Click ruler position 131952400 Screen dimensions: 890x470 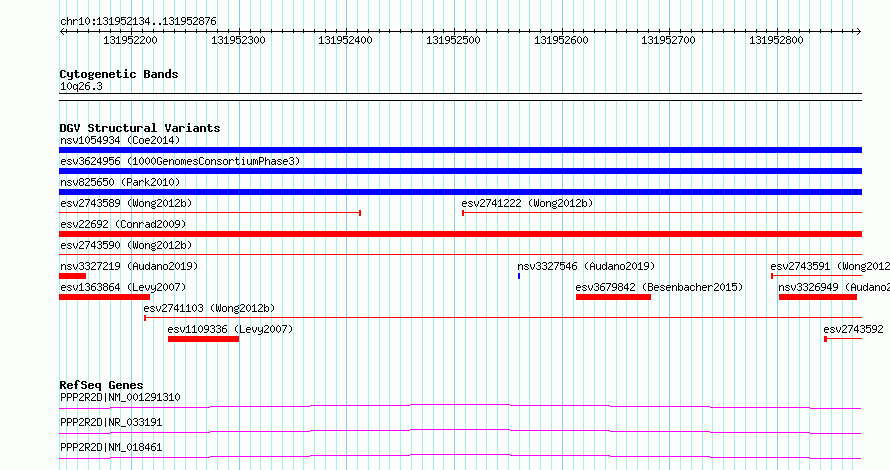coord(345,40)
